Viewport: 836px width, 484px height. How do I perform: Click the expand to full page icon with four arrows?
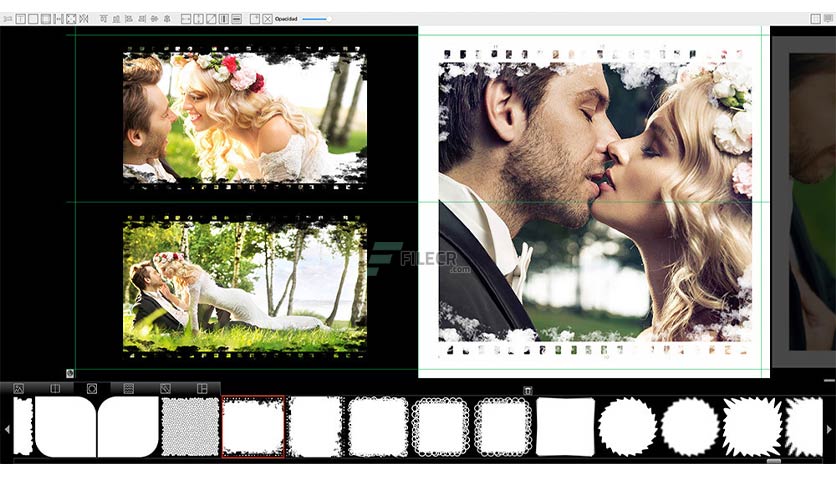pyautogui.click(x=71, y=19)
